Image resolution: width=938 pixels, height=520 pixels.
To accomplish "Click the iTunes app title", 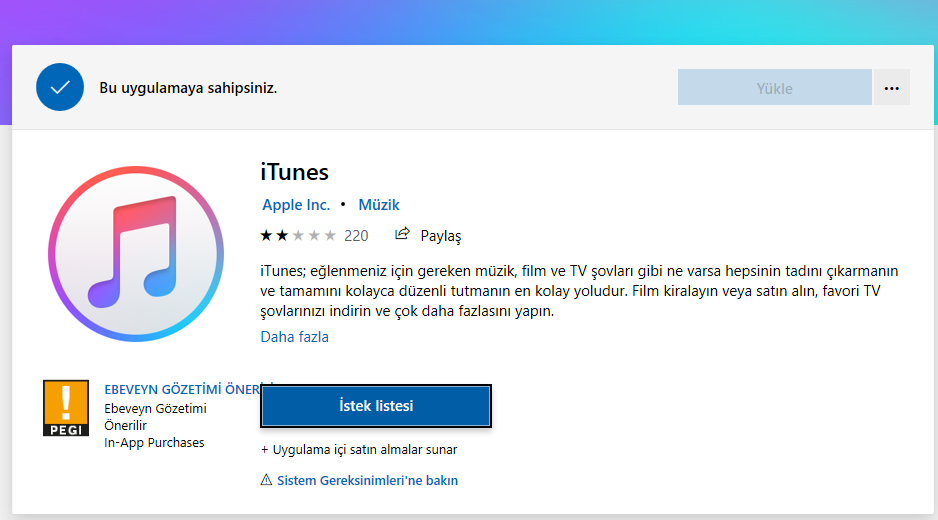I will pos(294,172).
